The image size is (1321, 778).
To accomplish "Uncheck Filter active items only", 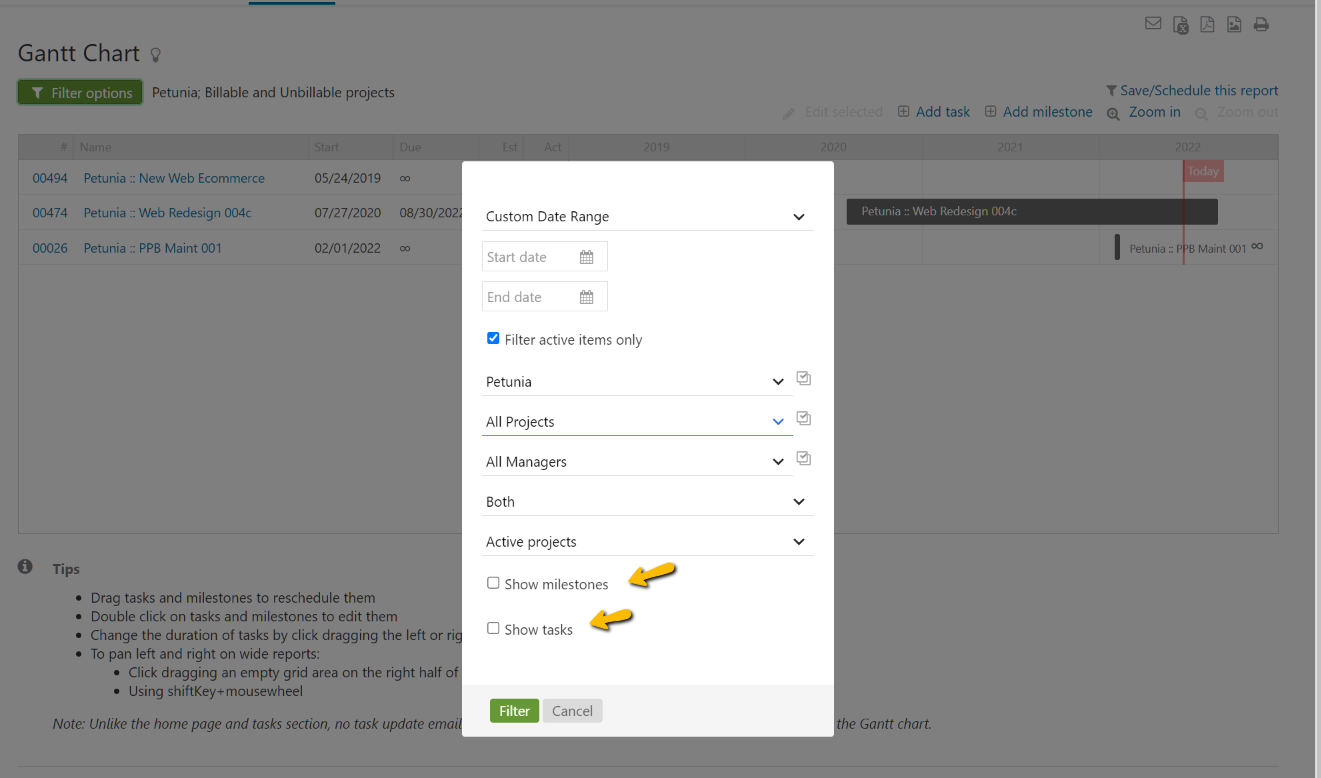I will coord(493,339).
